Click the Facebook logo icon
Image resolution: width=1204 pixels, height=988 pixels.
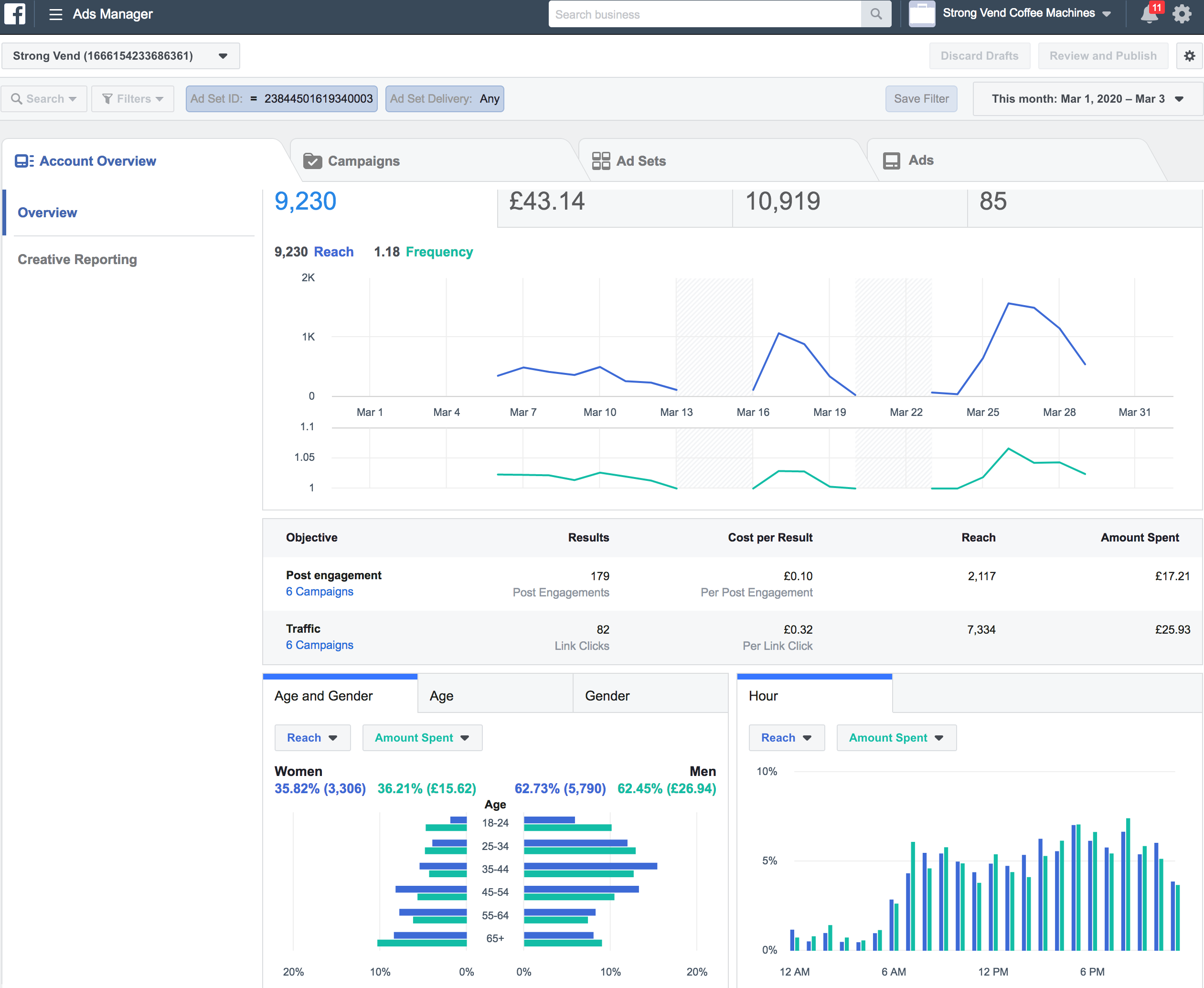[x=14, y=14]
